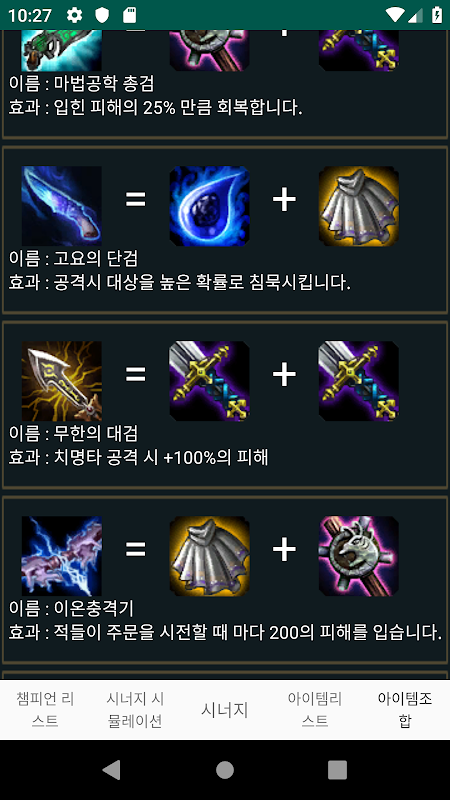450x800 pixels.
Task: Tap the silver cloak component in 고요의 단검 recipe
Action: tap(359, 206)
